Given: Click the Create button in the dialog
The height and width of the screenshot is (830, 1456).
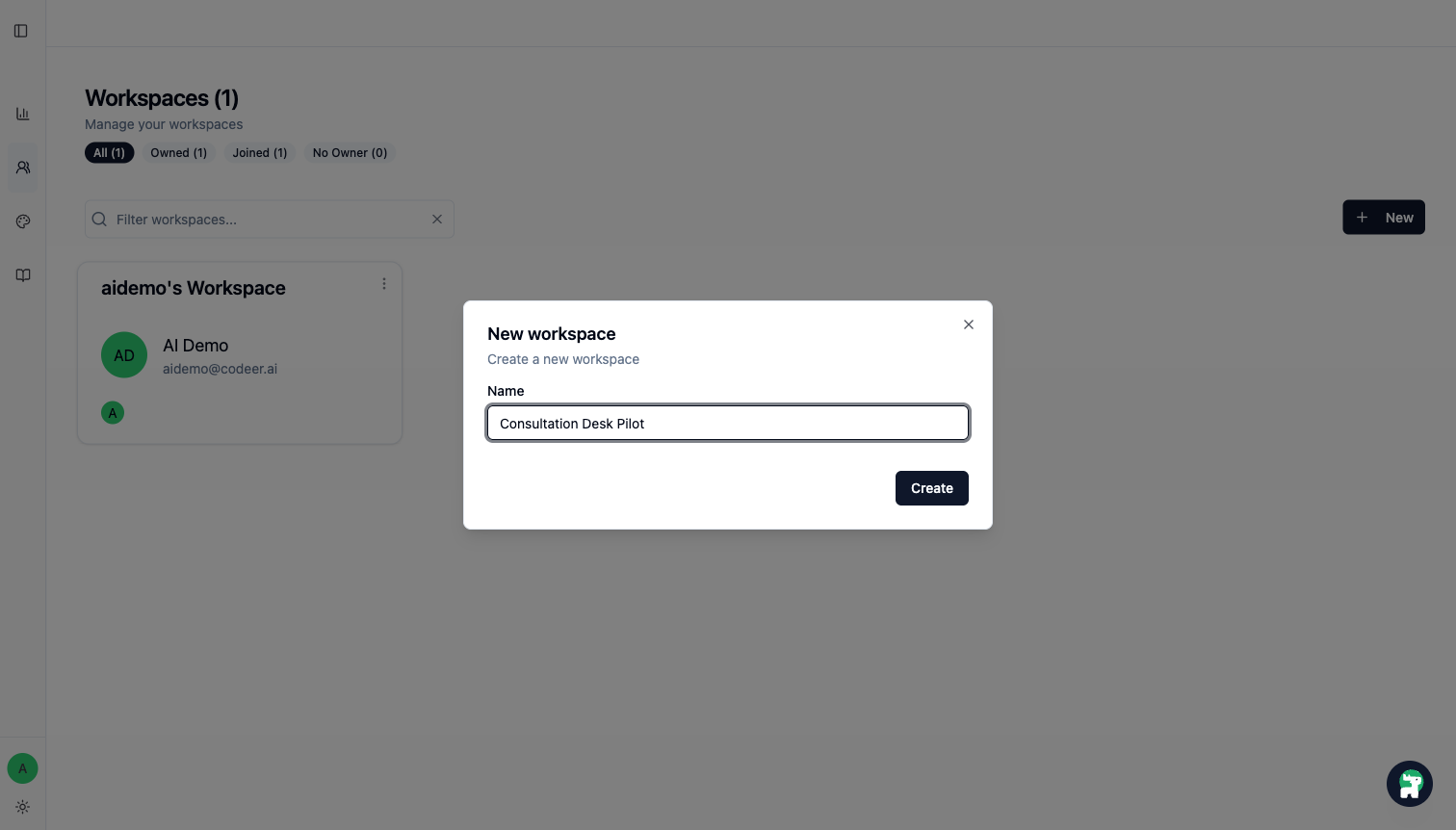Looking at the screenshot, I should coord(931,488).
